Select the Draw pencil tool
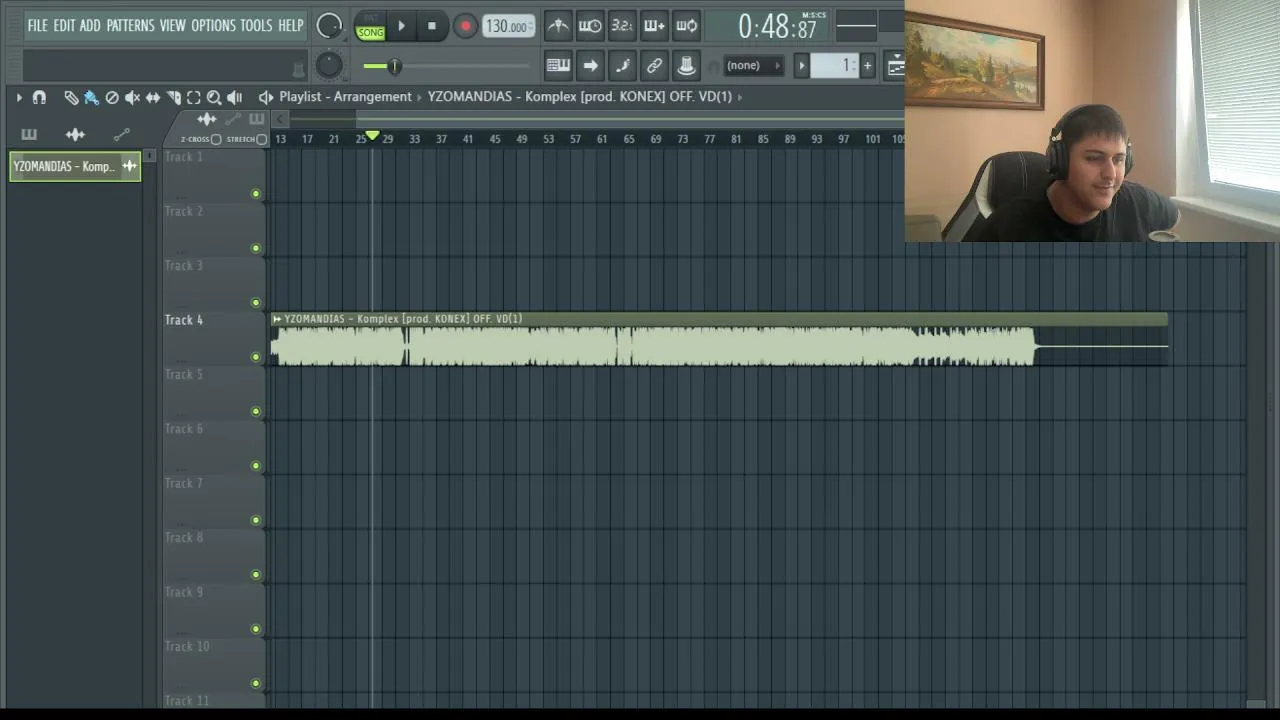This screenshot has height=720, width=1280. click(x=71, y=97)
